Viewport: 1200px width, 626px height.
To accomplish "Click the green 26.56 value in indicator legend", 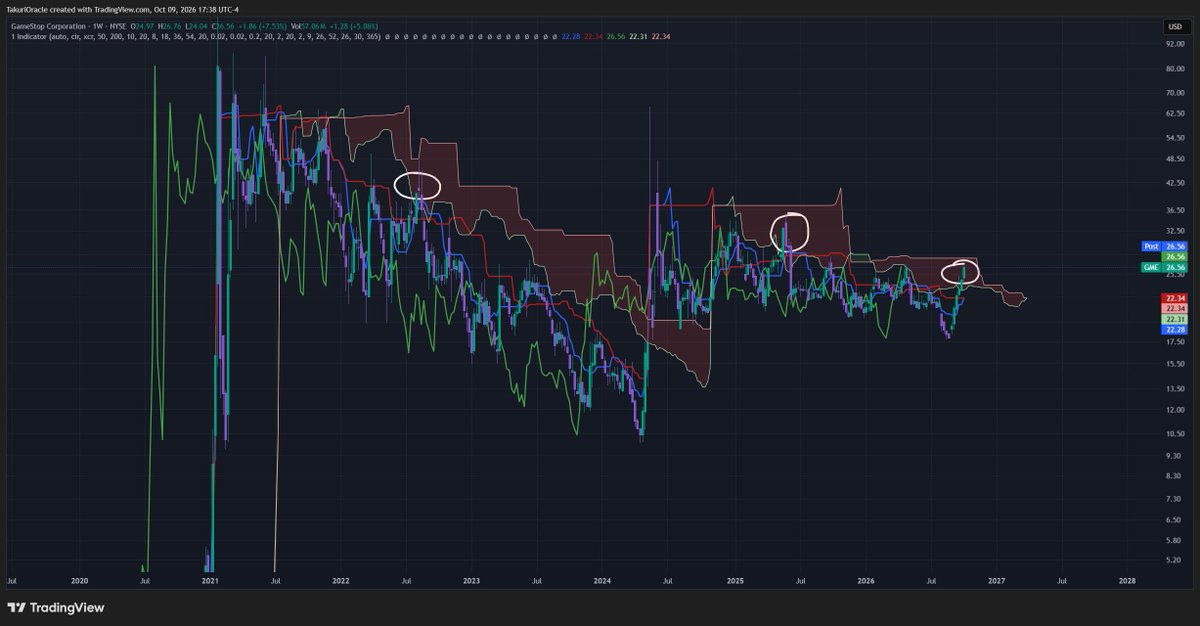I will click(616, 37).
